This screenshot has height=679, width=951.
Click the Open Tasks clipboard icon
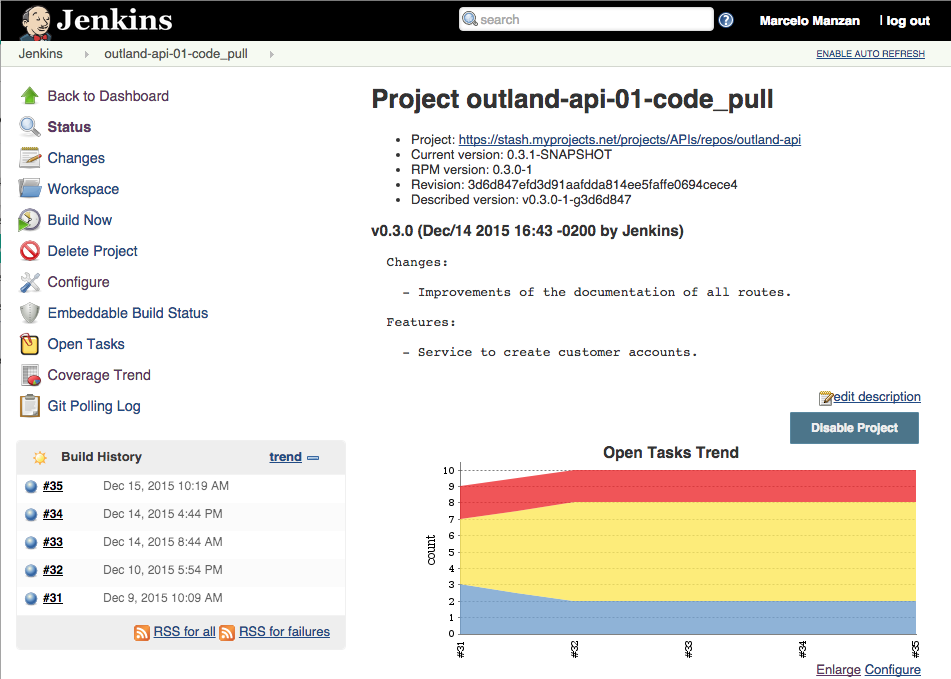(30, 344)
